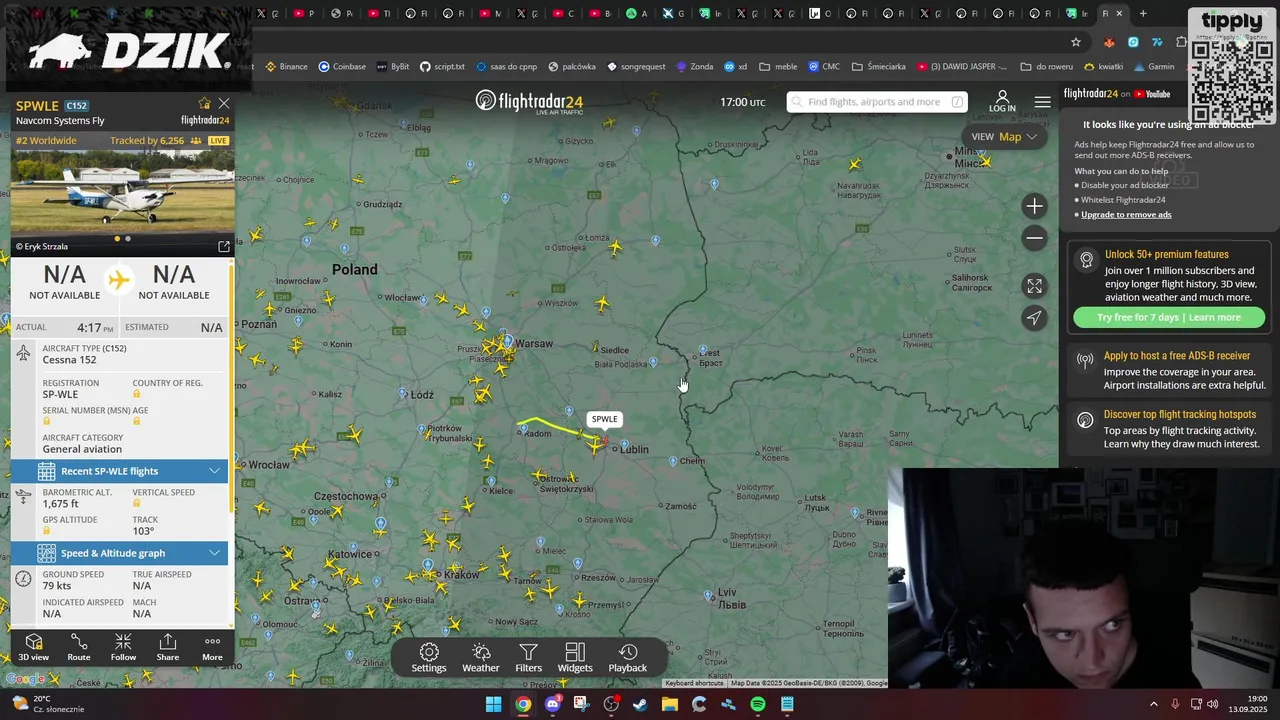Open the Śmieciarka bookmarks folder

[x=879, y=67]
